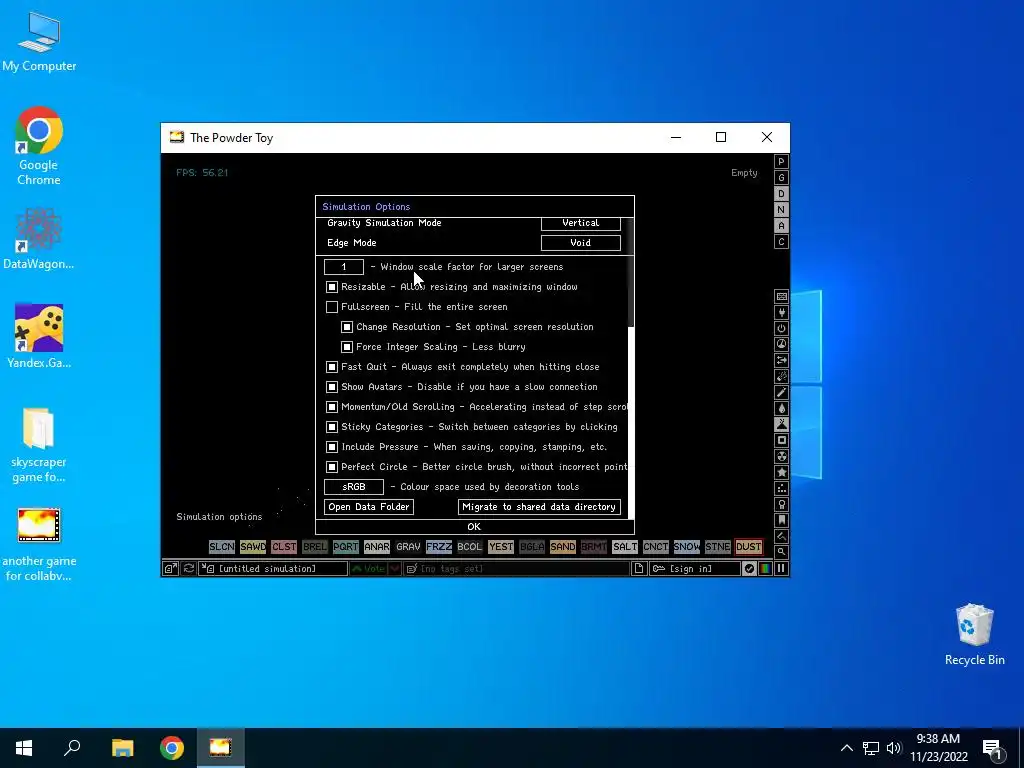Click the [no tags set] tags field
Image resolution: width=1024 pixels, height=768 pixels.
516,569
